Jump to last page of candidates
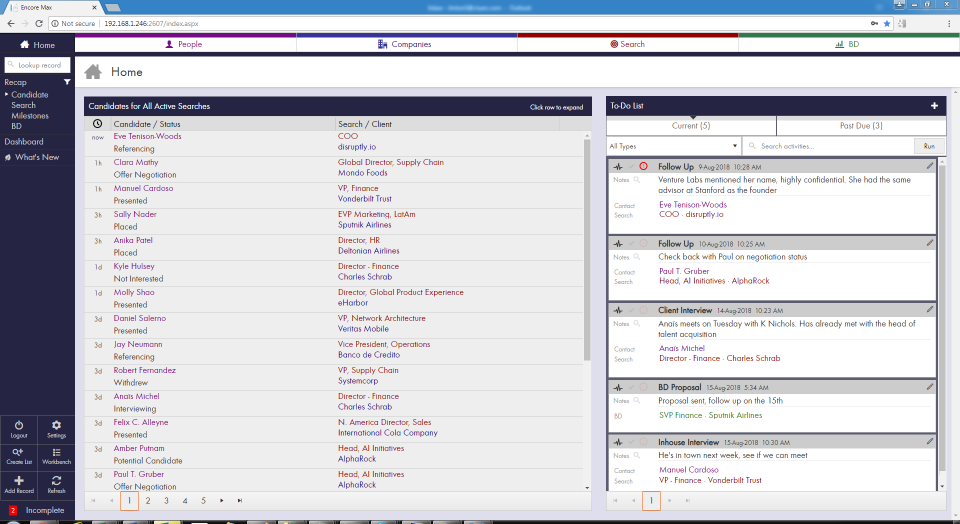The image size is (960, 524). pyautogui.click(x=240, y=501)
